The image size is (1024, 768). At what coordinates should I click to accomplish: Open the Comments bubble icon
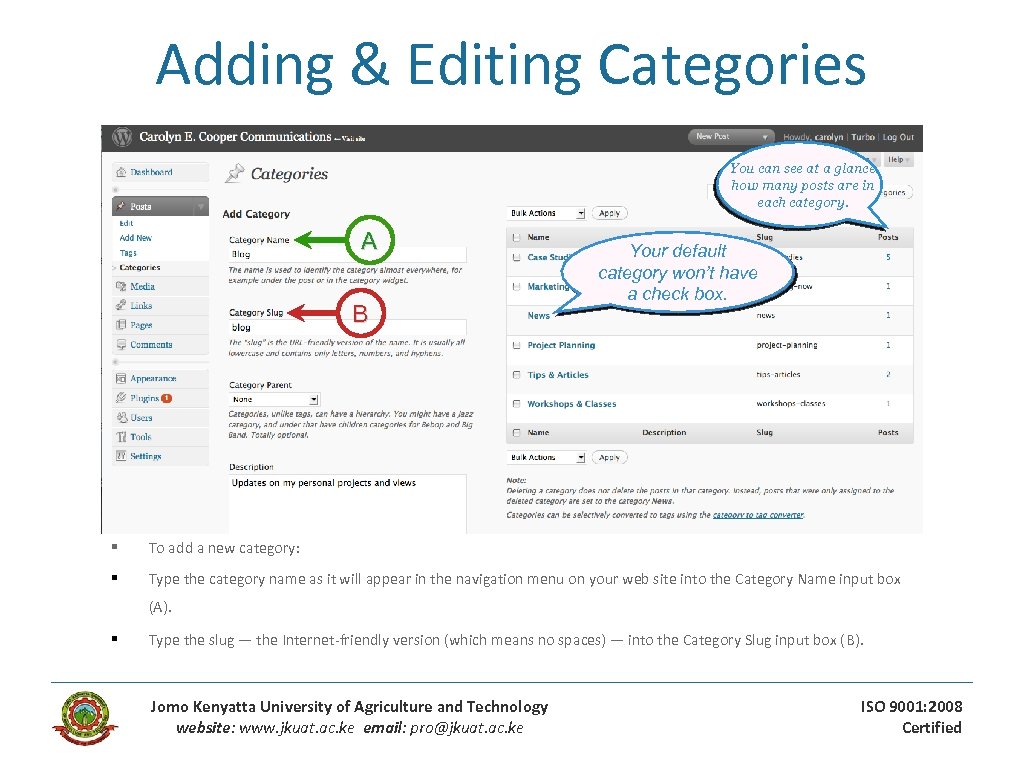[x=122, y=344]
